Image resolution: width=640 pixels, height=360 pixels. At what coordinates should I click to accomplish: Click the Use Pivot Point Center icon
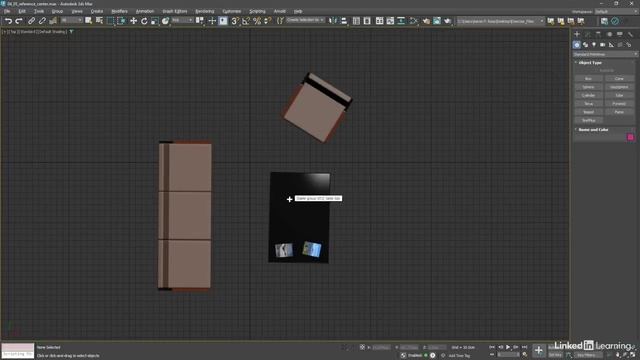tap(200, 21)
